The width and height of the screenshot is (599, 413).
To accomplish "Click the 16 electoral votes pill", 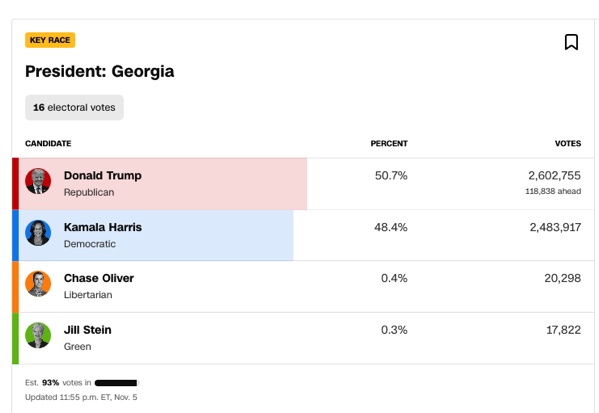I will pyautogui.click(x=74, y=107).
